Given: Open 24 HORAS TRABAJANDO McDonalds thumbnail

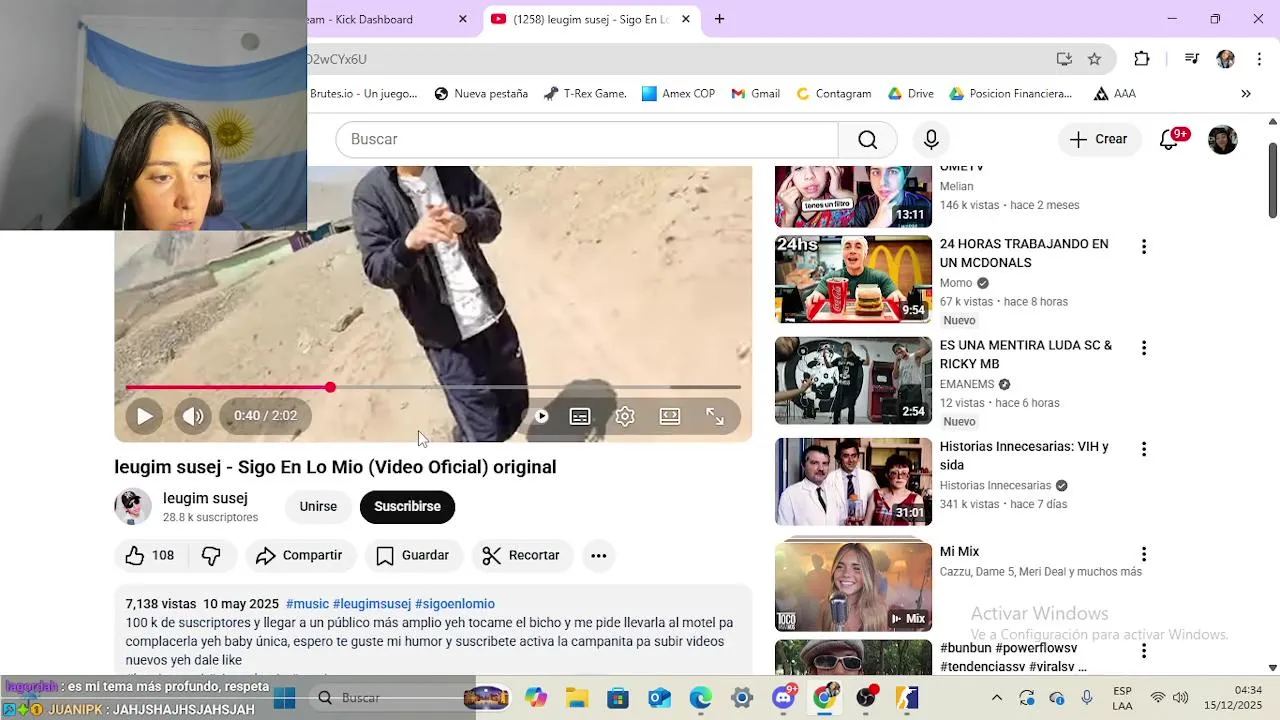Looking at the screenshot, I should 853,279.
